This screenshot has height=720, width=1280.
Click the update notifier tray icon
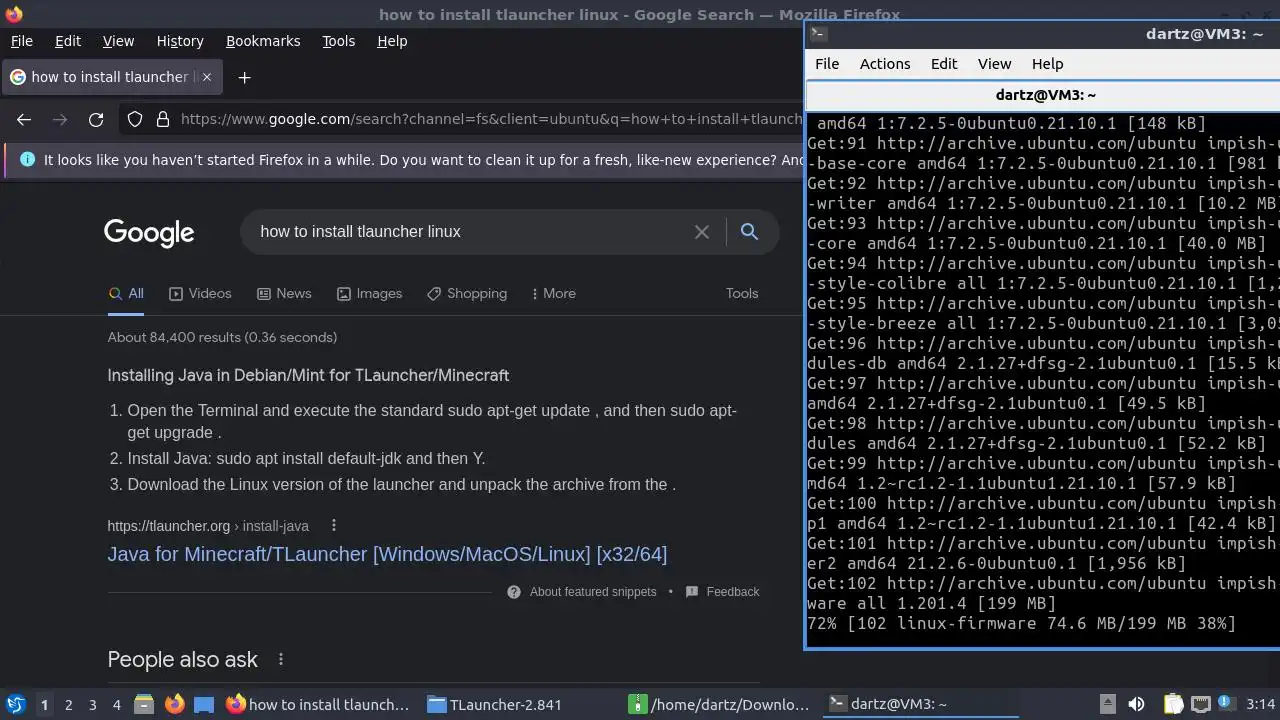(1228, 704)
